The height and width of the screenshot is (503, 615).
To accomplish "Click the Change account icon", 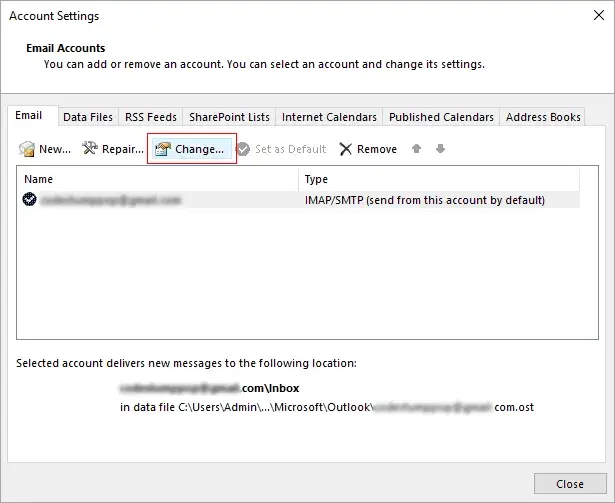I will (162, 149).
